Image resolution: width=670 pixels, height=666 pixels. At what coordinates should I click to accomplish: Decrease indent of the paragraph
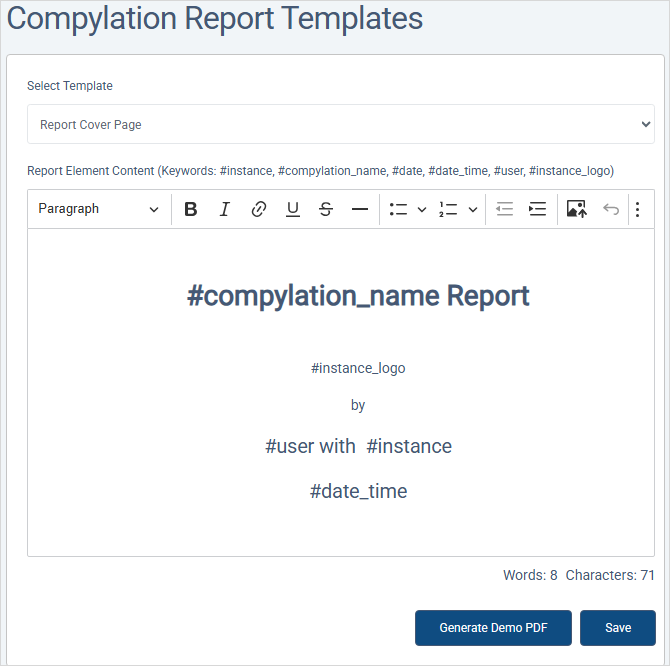(504, 209)
